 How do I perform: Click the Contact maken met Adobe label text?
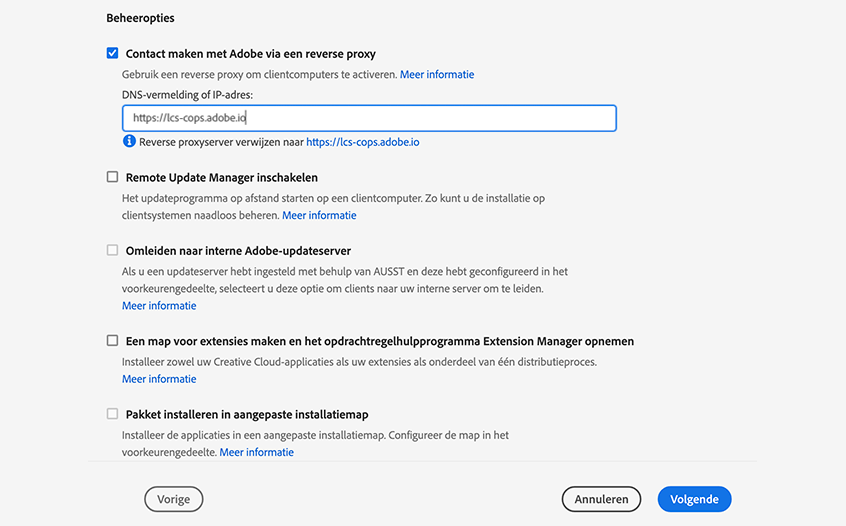(x=251, y=54)
